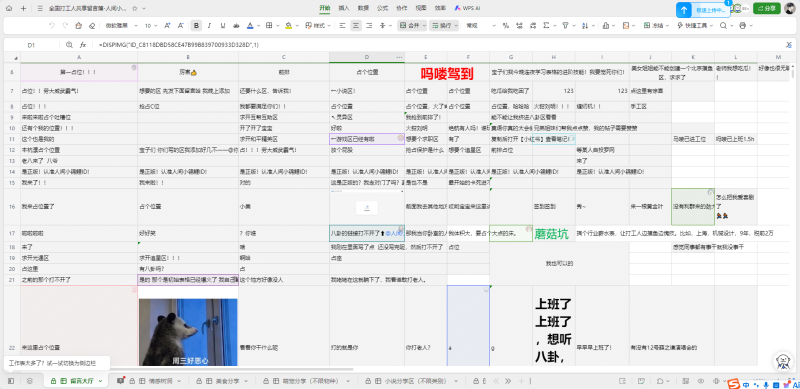Align text right
The height and width of the screenshot is (389, 800).
pos(369,26)
